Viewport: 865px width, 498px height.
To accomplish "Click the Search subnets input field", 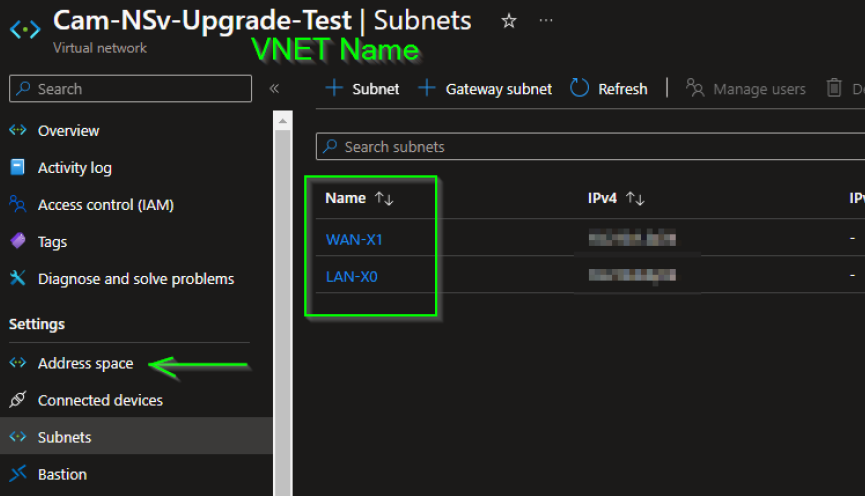I will click(590, 147).
